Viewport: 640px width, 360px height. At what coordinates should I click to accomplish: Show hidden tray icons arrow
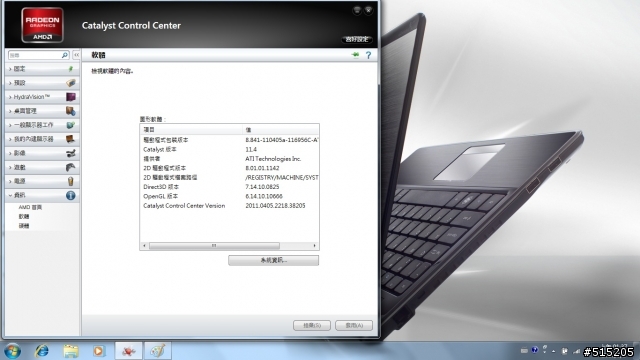pos(553,351)
